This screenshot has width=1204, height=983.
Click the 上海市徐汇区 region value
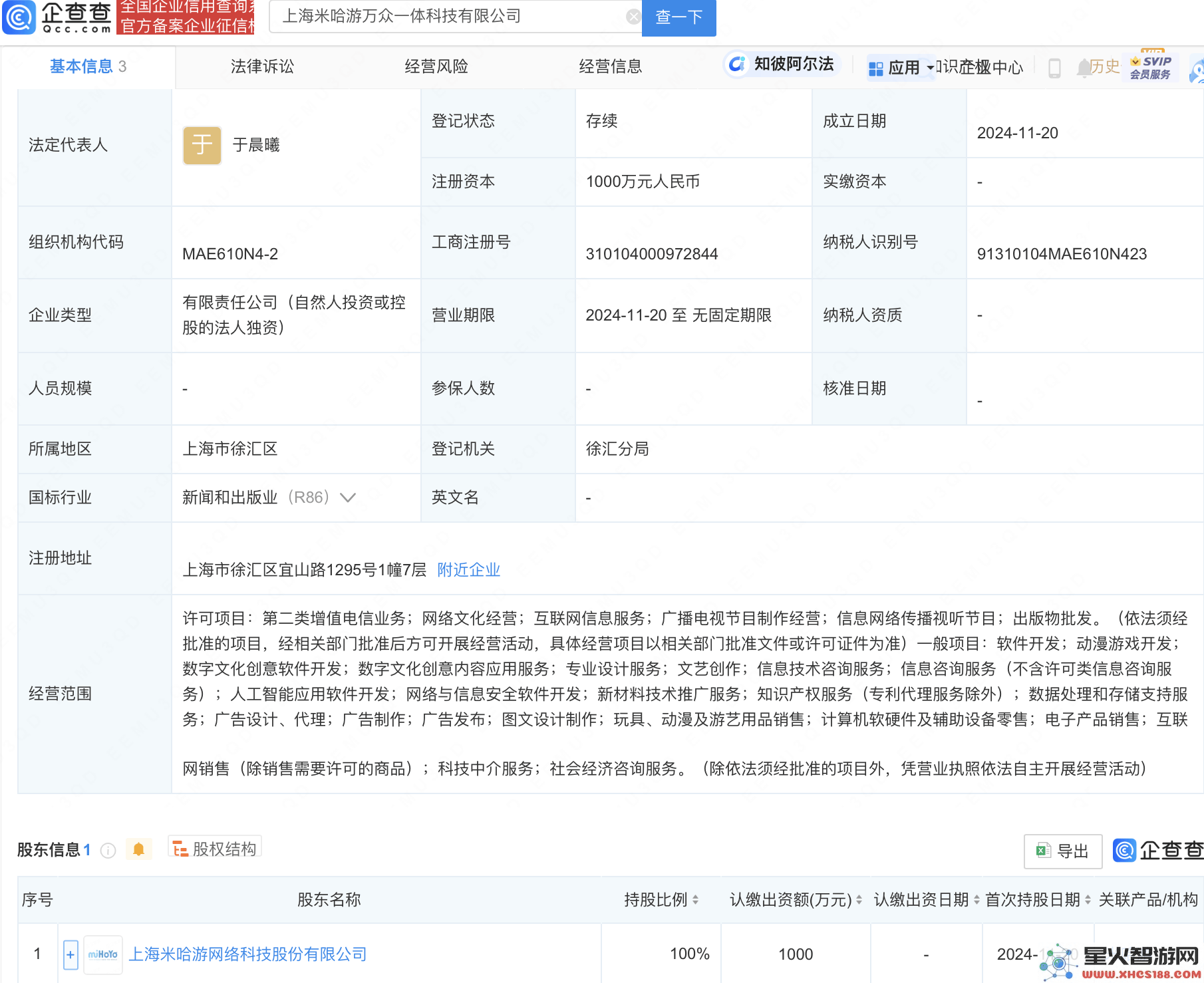coord(230,449)
